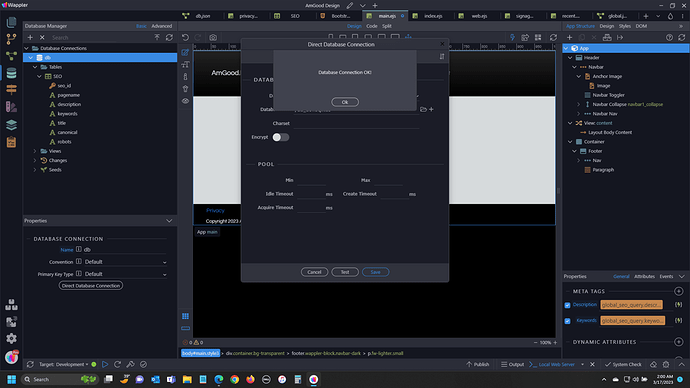The image size is (690, 388).
Task: Click the Cancel button in Direct Database Connection
Action: click(x=314, y=272)
